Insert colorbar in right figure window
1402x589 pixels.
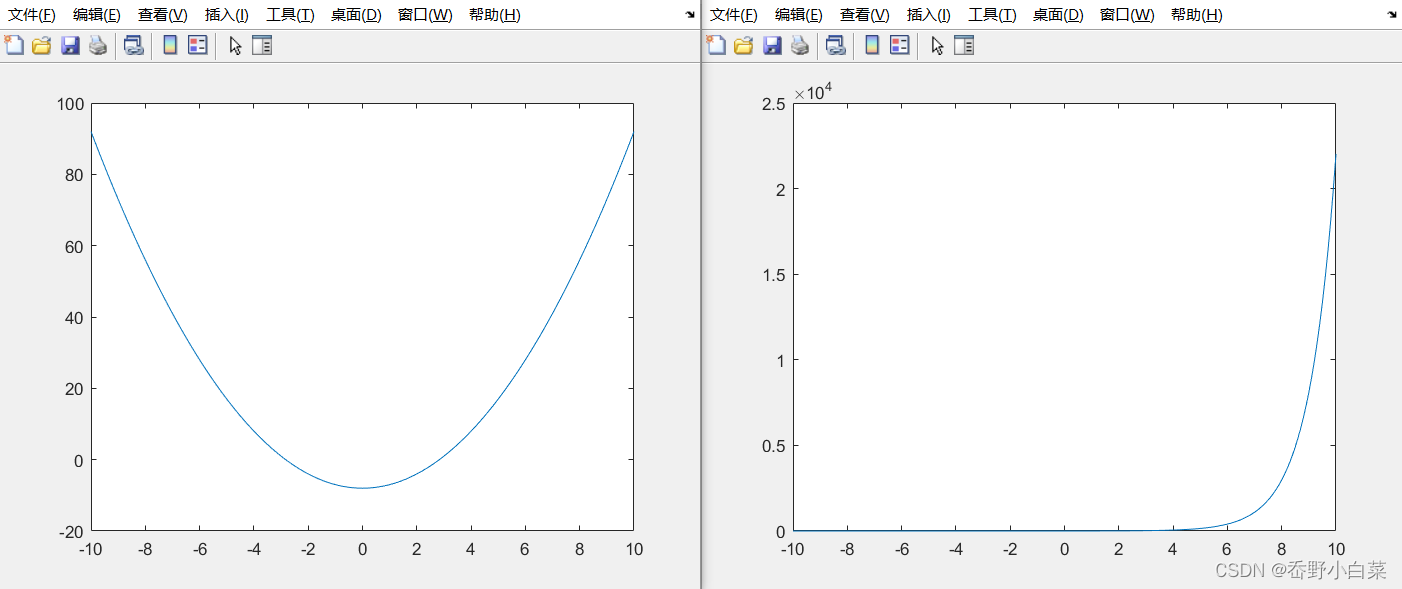click(872, 45)
